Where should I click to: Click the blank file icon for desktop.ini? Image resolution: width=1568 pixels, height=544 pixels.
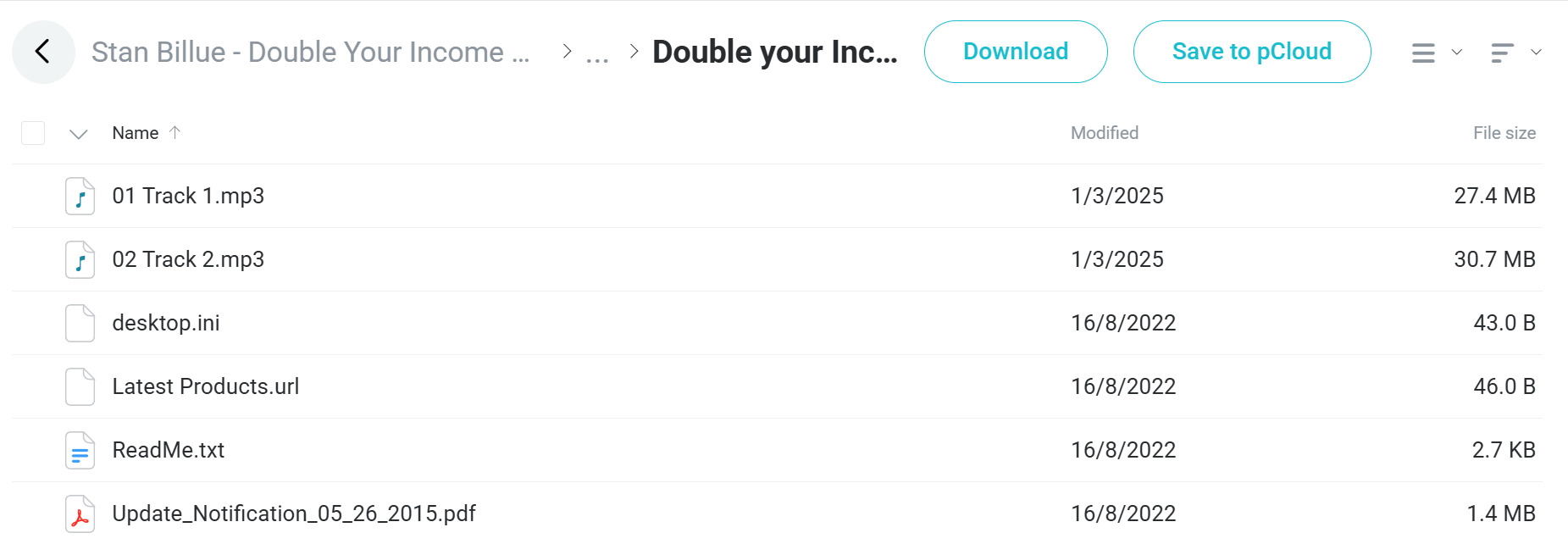tap(80, 323)
